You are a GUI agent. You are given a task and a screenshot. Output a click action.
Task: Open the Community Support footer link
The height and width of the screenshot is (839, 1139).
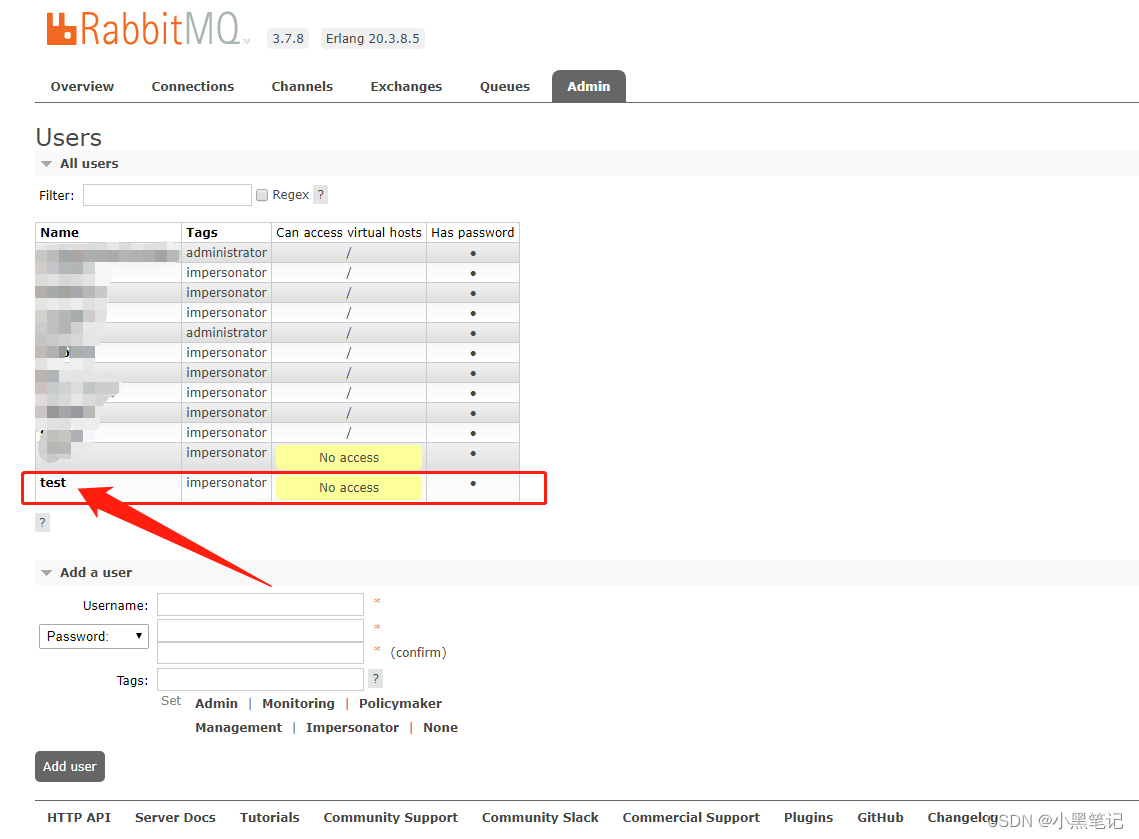tap(391, 817)
